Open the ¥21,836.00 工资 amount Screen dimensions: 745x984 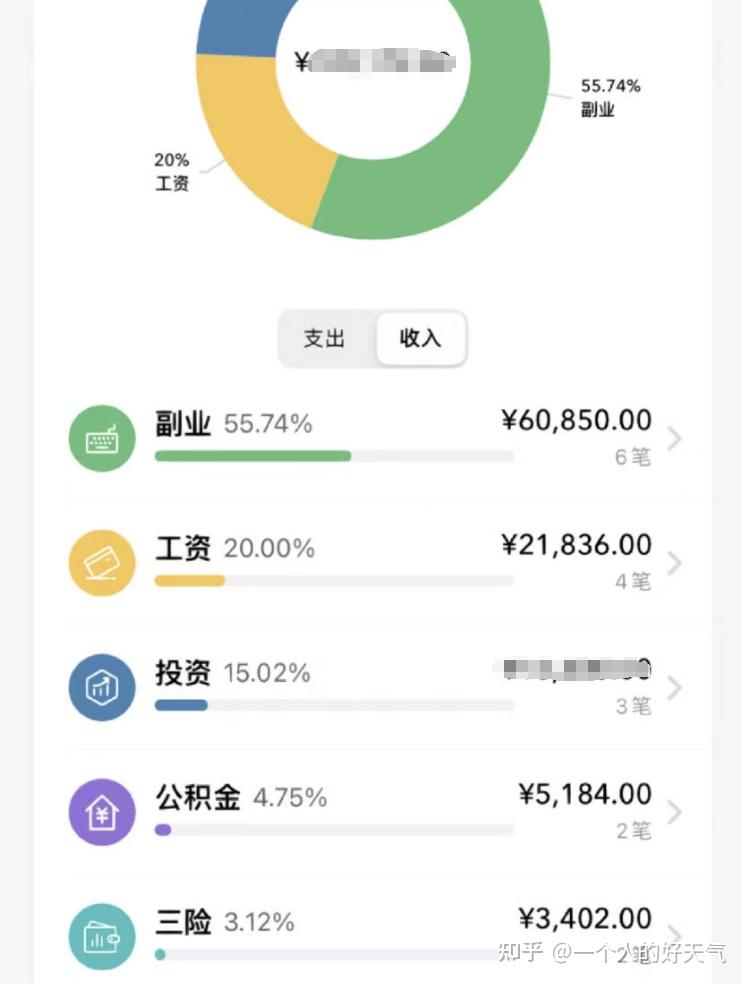pos(576,545)
